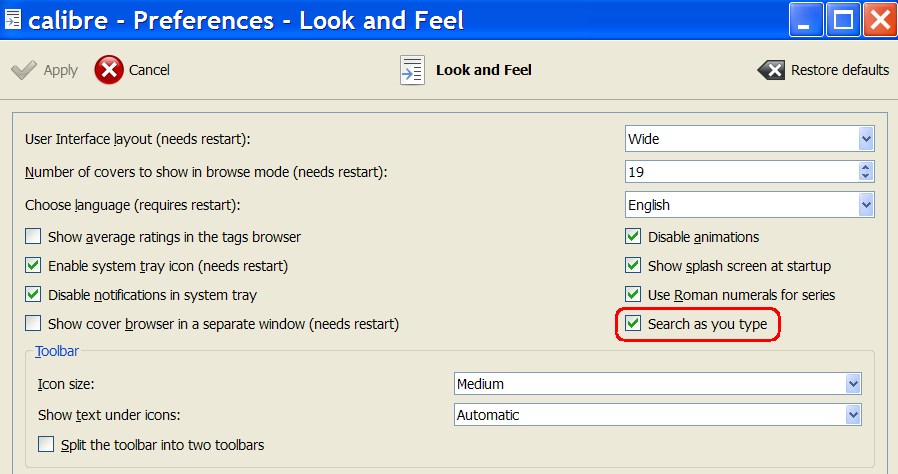898x474 pixels.
Task: Expand the Icon size dropdown
Action: pyautogui.click(x=853, y=384)
